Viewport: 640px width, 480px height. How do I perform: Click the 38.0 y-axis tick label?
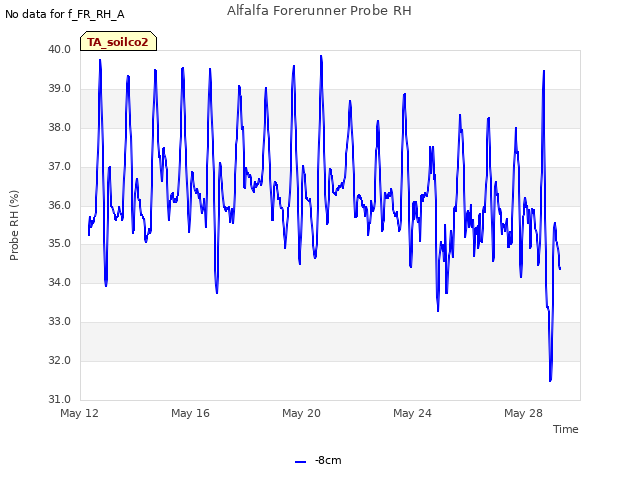pyautogui.click(x=60, y=127)
